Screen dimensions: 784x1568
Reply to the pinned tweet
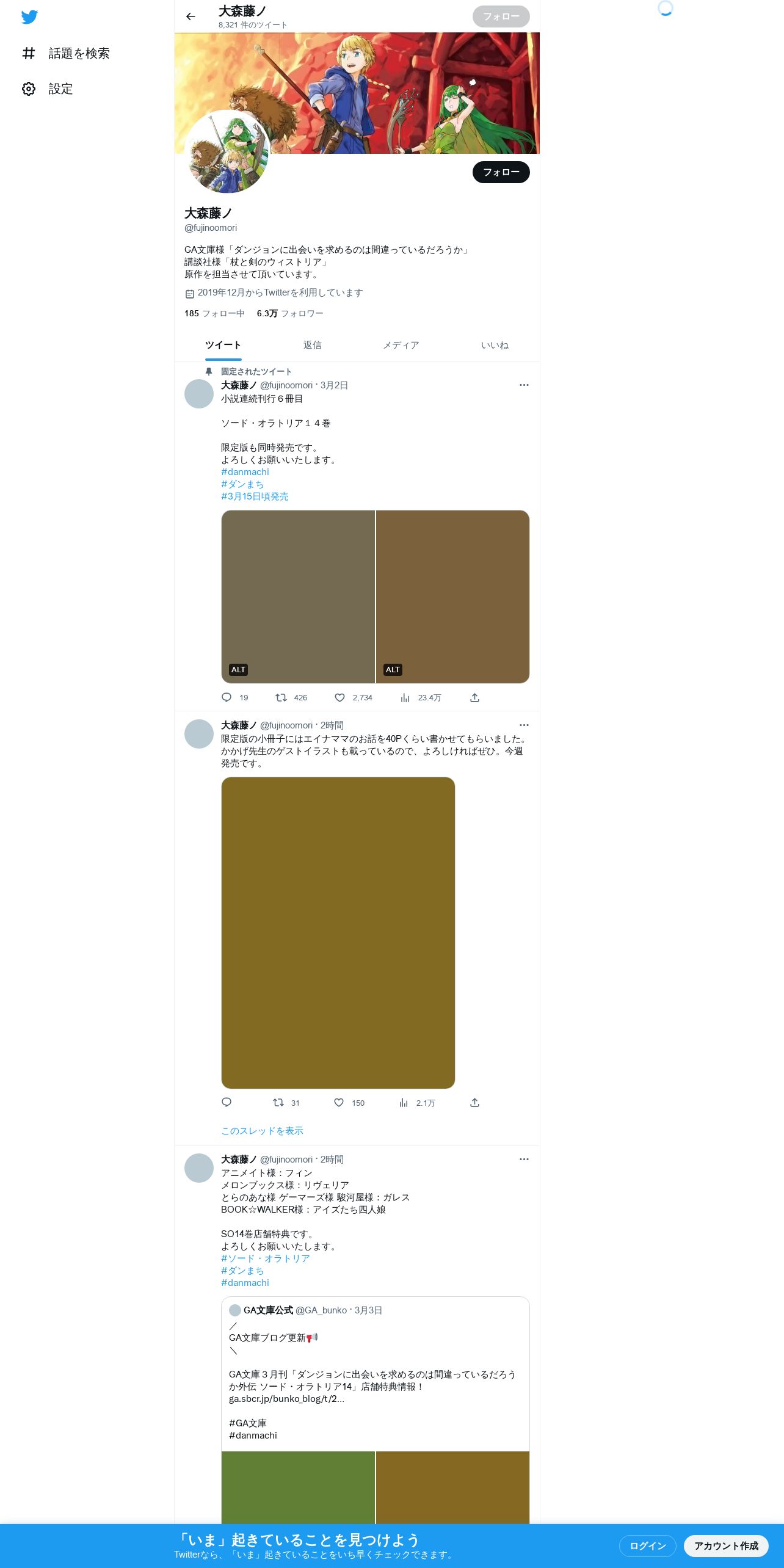pos(227,697)
